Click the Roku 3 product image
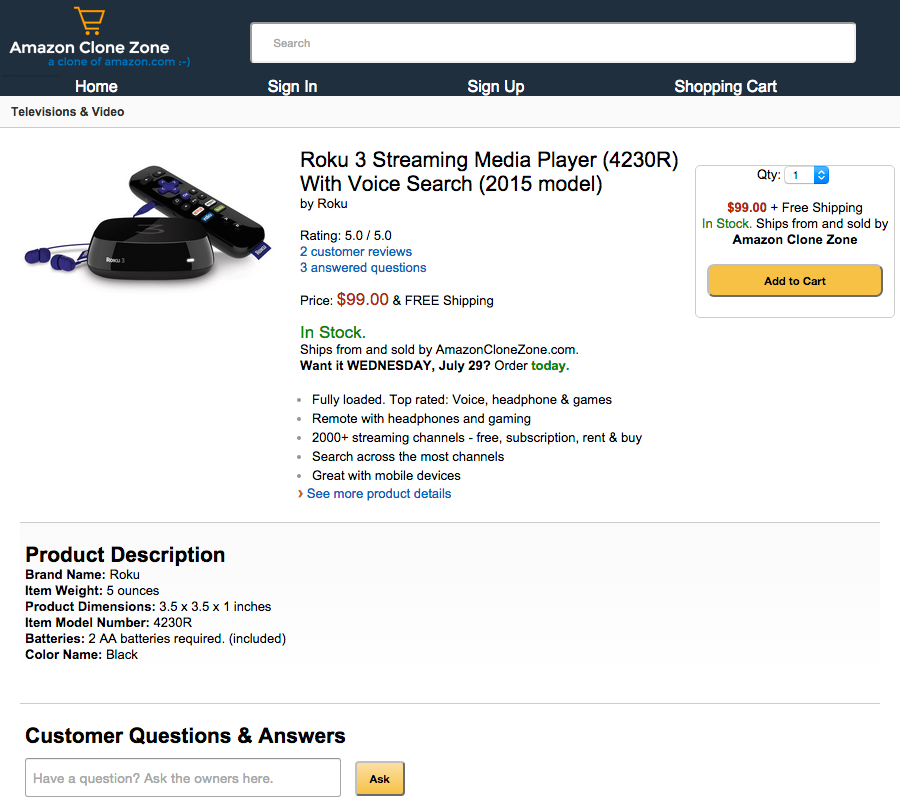Viewport: 900px width, 801px height. (x=148, y=228)
